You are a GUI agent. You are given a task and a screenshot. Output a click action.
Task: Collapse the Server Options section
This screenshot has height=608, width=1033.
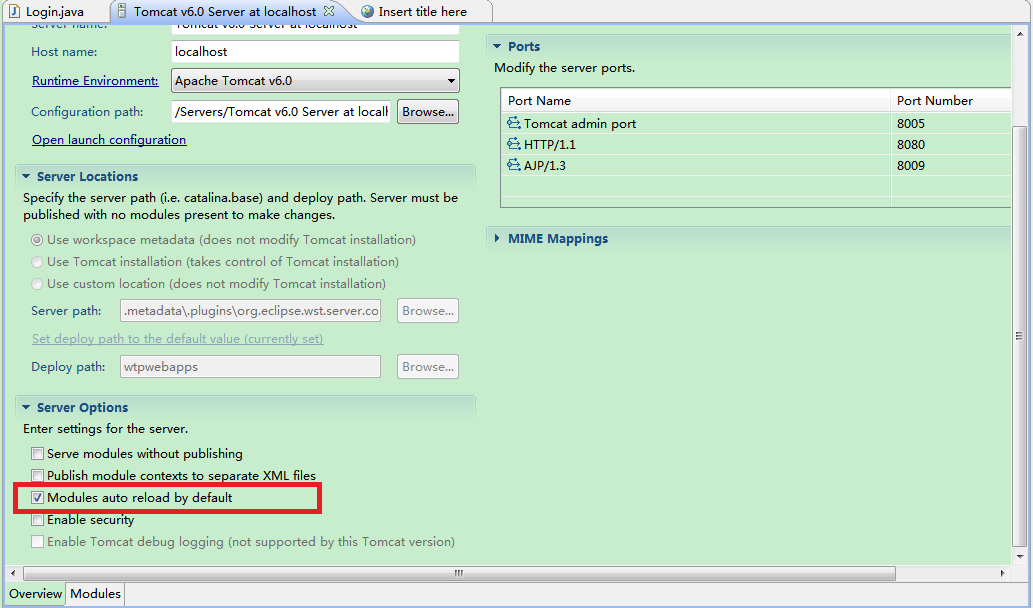[x=26, y=407]
